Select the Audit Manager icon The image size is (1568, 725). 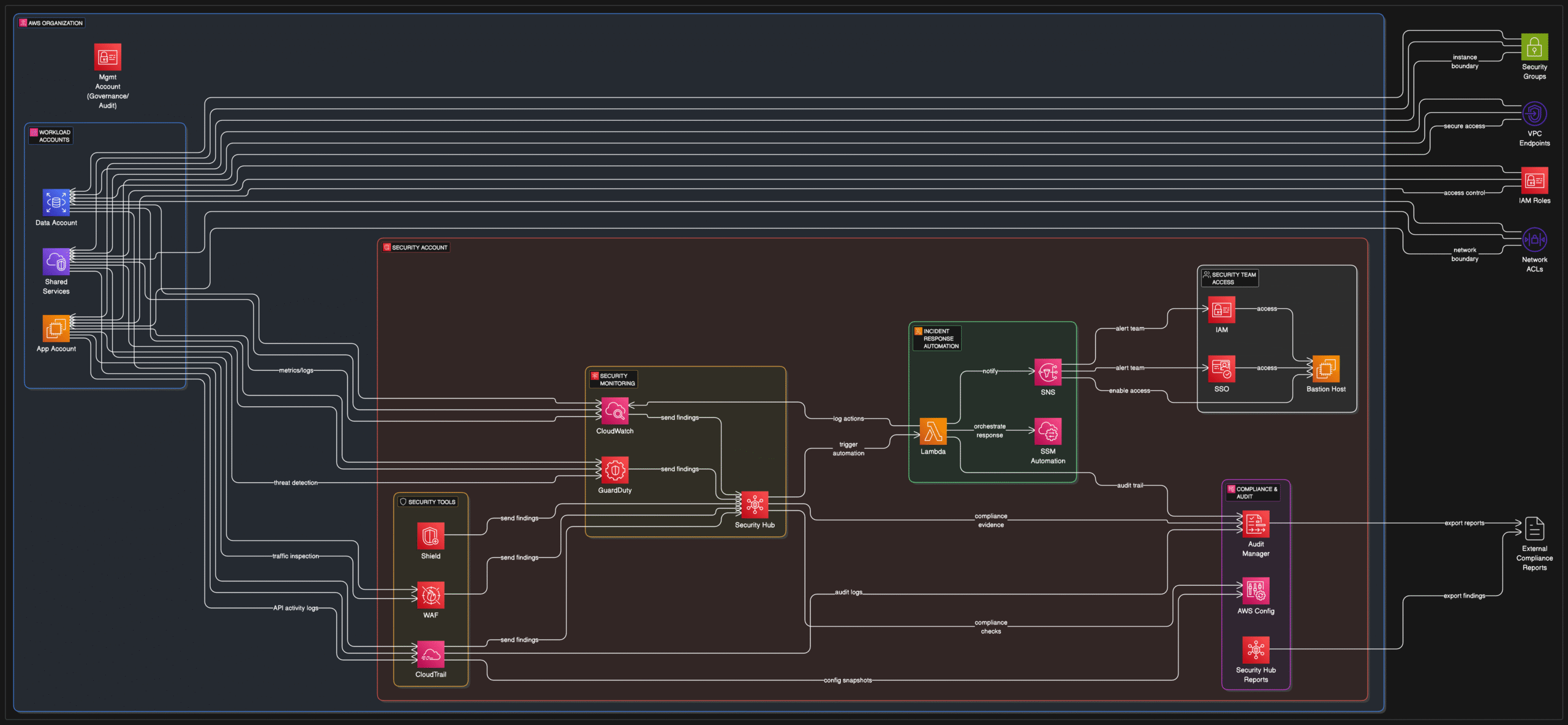point(1256,524)
